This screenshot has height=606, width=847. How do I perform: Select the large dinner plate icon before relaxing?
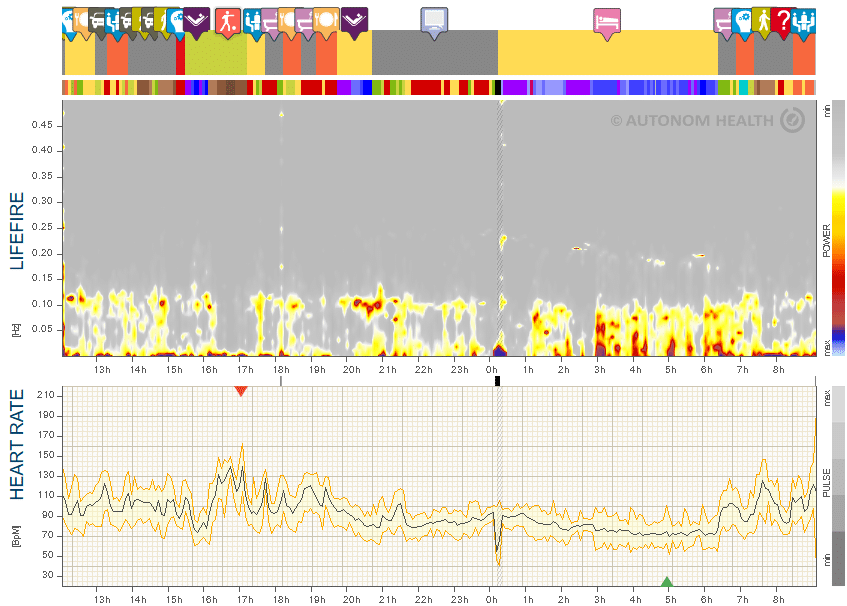click(326, 22)
